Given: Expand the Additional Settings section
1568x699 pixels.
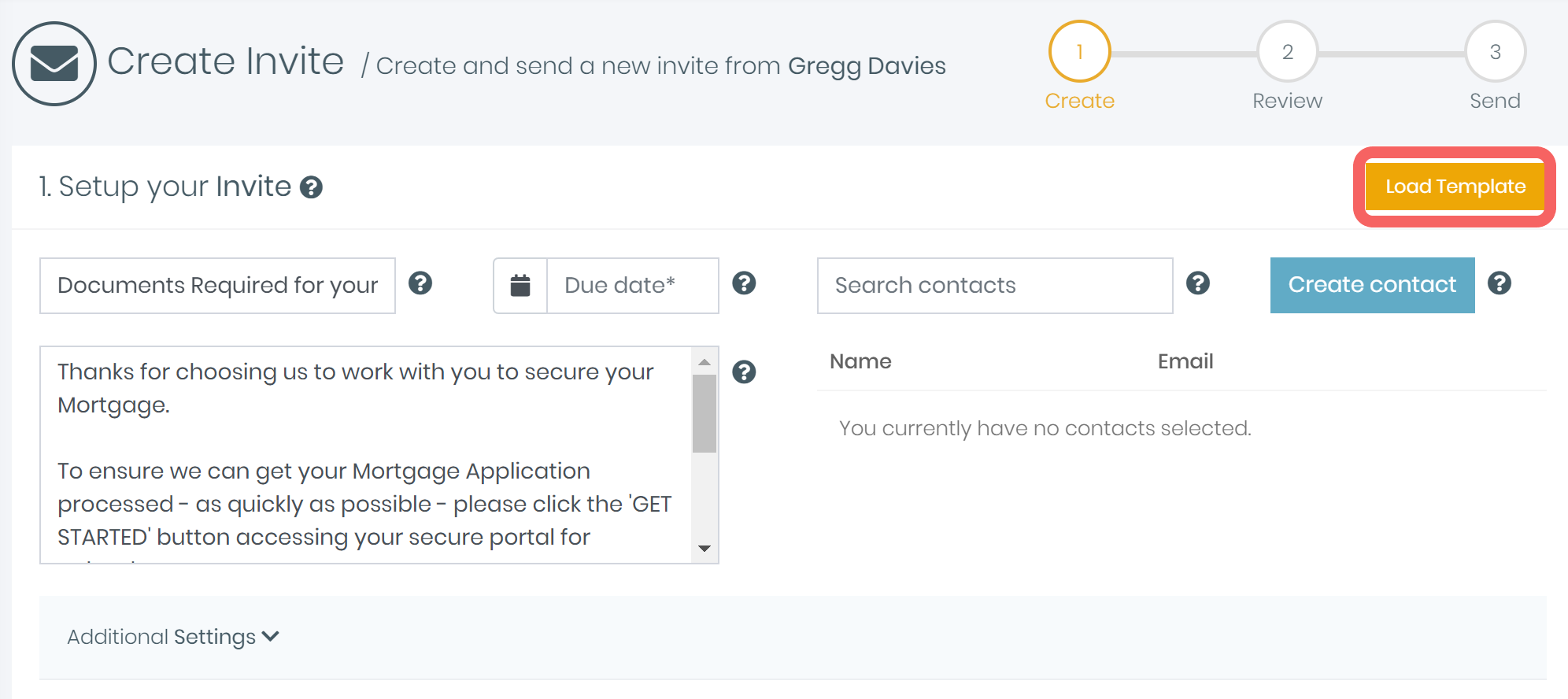Looking at the screenshot, I should click(173, 637).
